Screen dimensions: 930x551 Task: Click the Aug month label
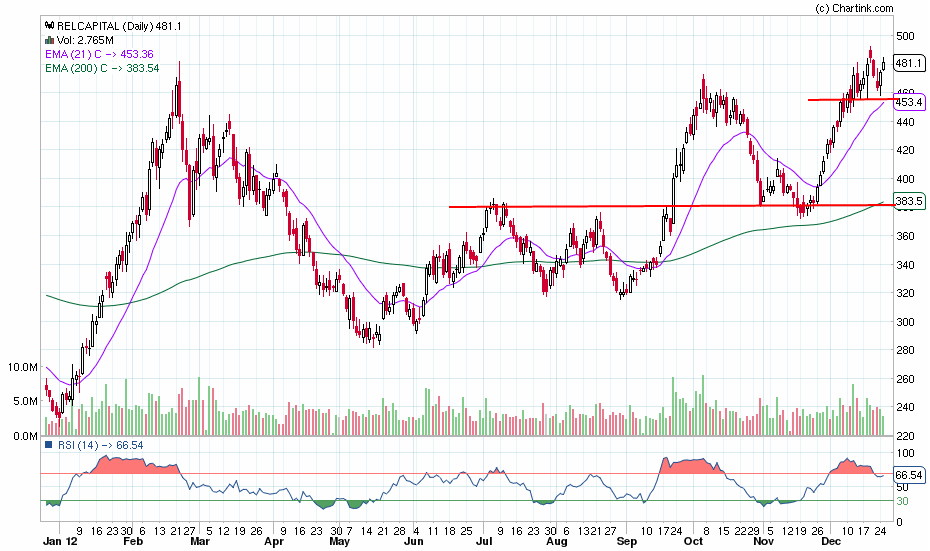(556, 541)
